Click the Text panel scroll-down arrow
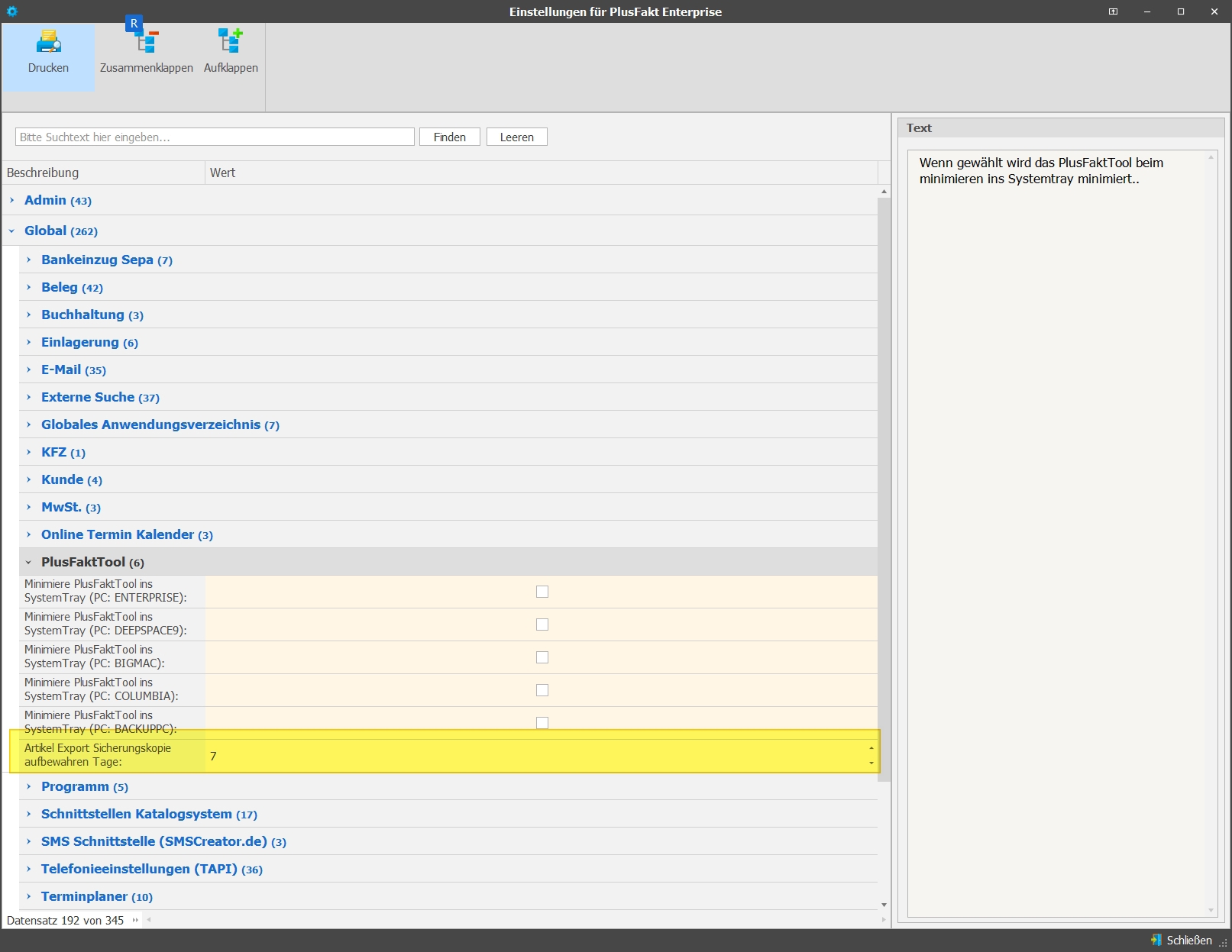The image size is (1232, 952). click(x=1211, y=910)
